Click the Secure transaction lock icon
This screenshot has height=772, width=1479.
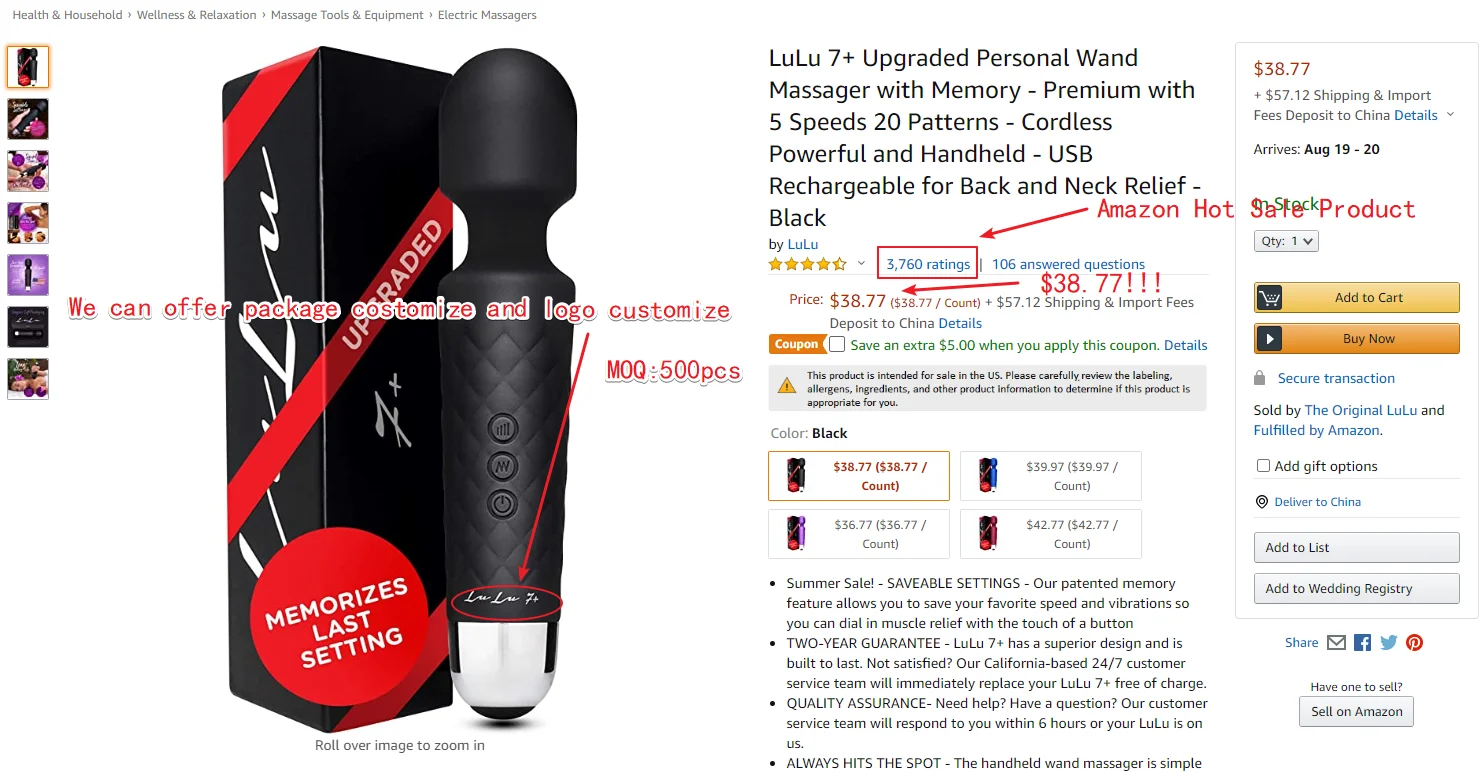[1260, 378]
